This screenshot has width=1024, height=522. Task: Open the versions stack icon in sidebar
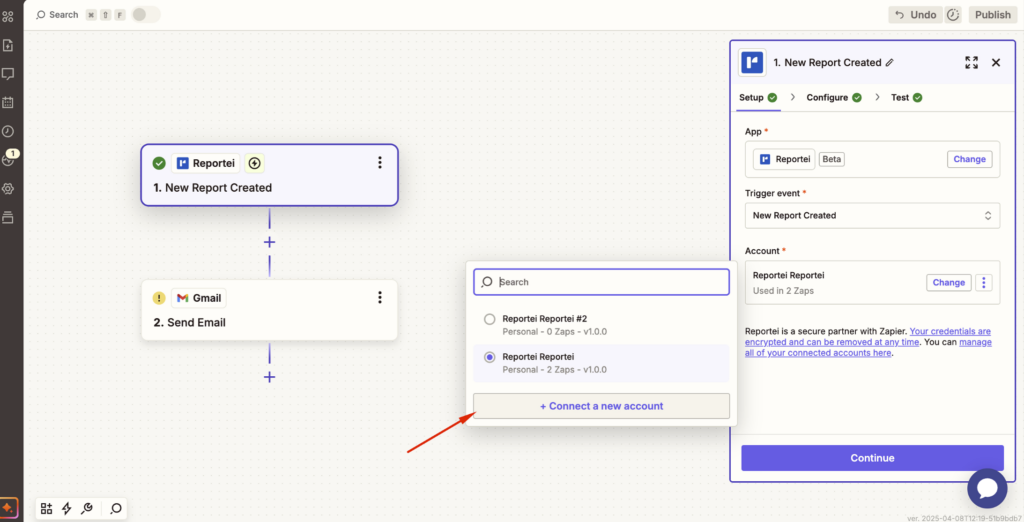[8, 218]
